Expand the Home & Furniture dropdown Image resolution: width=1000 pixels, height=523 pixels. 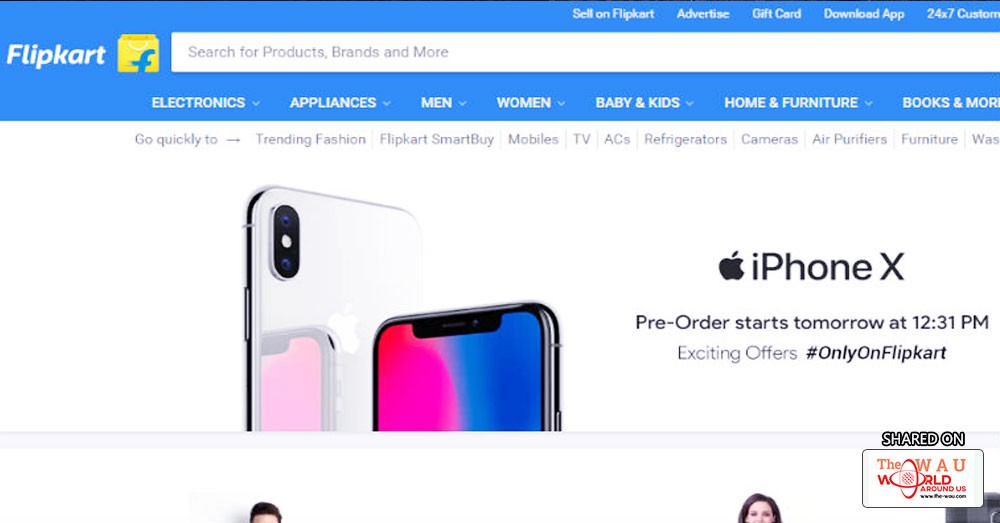pyautogui.click(x=798, y=103)
